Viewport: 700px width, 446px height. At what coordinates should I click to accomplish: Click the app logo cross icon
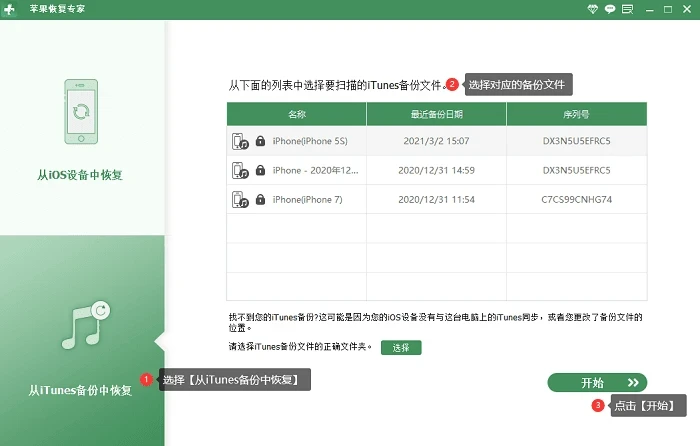[x=9, y=9]
